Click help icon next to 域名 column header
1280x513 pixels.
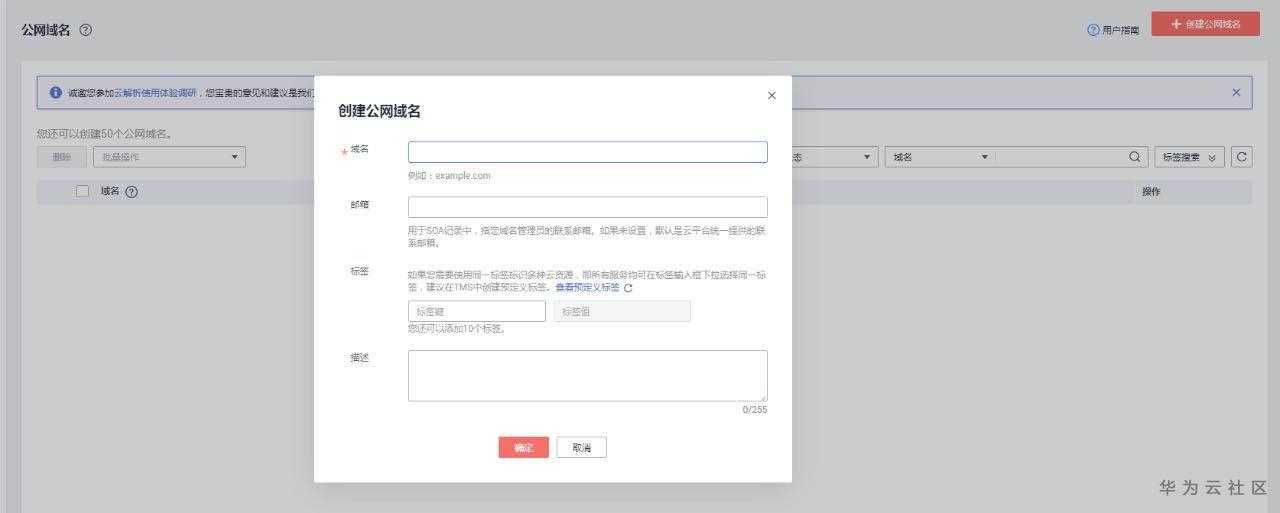tap(131, 192)
